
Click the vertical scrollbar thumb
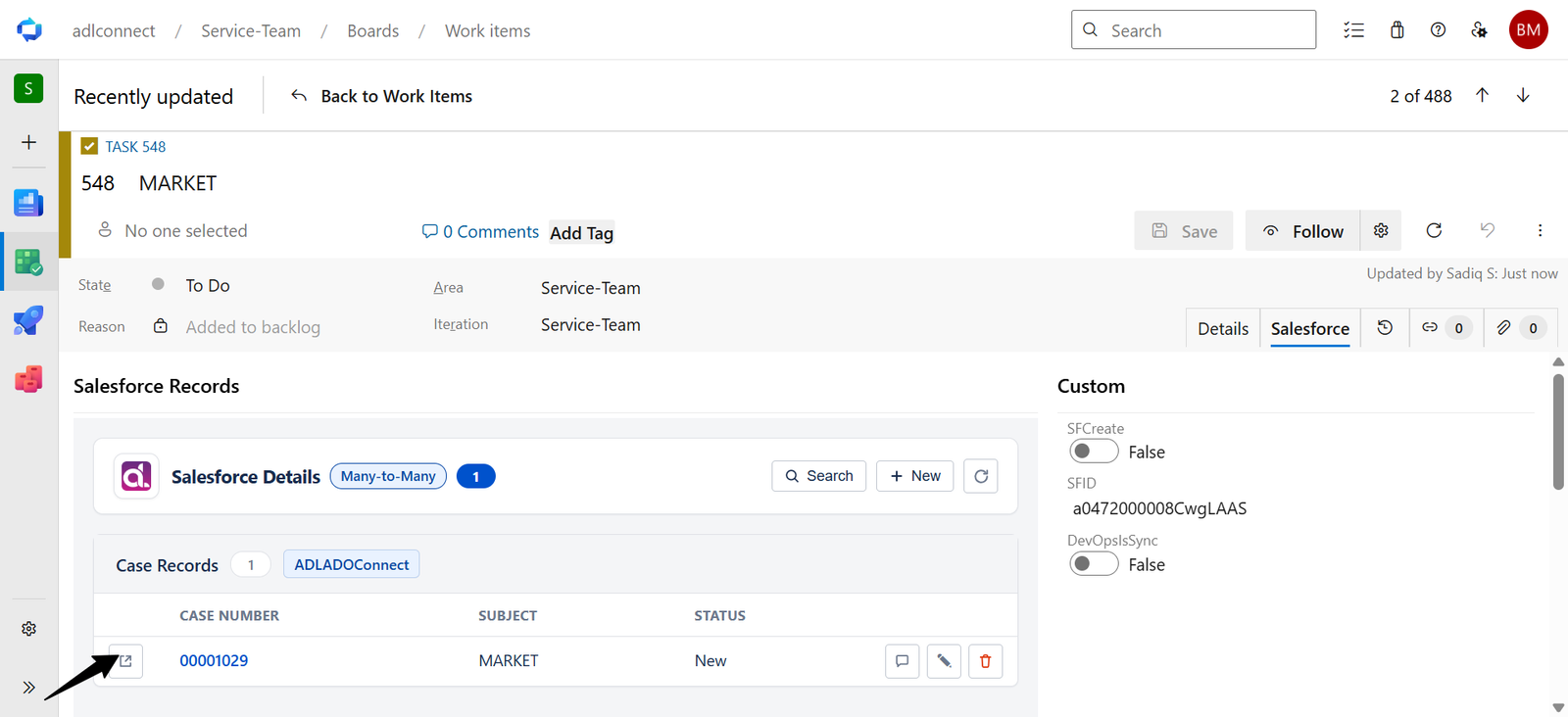coord(1558,431)
